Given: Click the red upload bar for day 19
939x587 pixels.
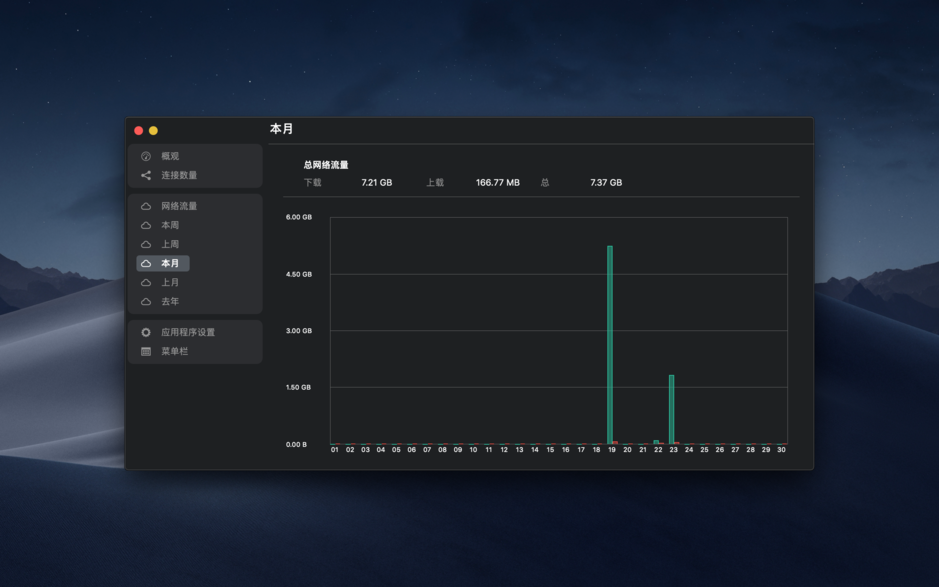Looking at the screenshot, I should coord(615,443).
